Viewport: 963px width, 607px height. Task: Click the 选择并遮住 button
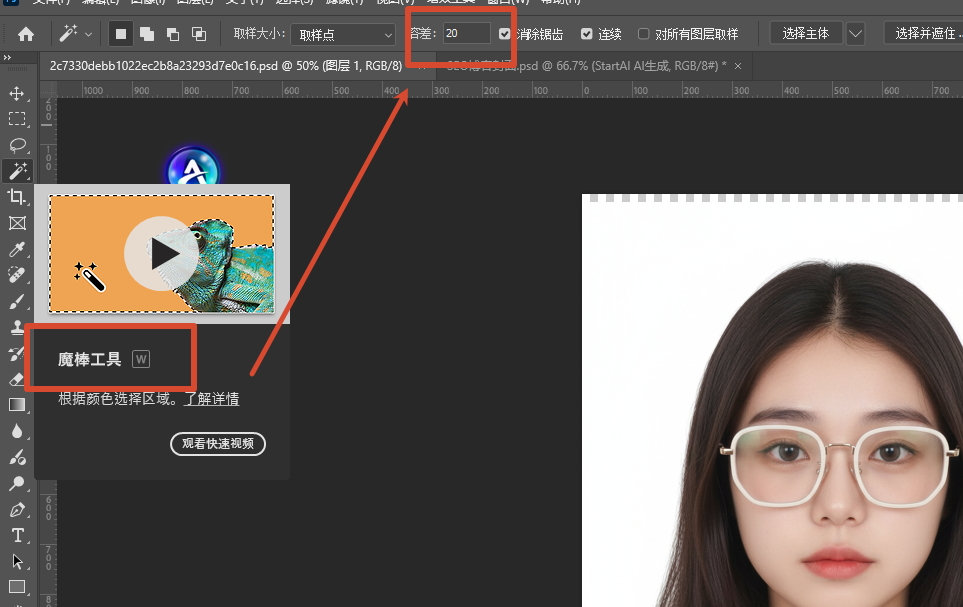pos(924,33)
